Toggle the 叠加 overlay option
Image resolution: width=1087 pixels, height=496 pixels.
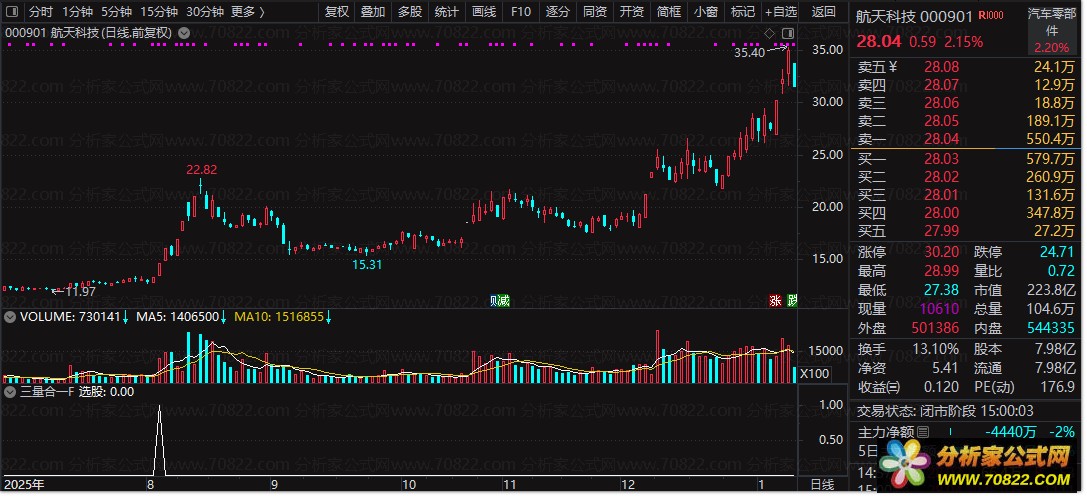pos(373,12)
